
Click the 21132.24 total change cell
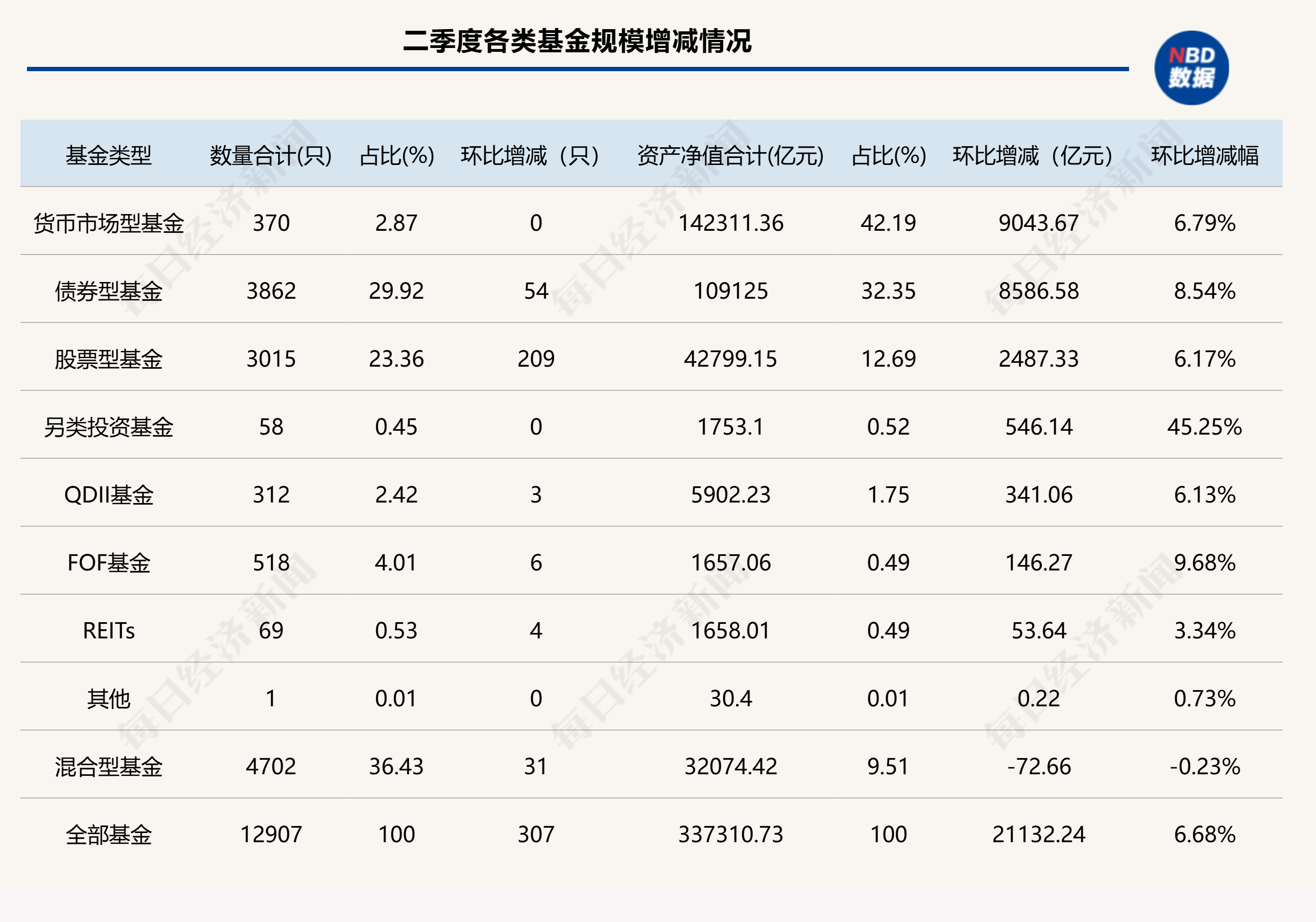1038,834
